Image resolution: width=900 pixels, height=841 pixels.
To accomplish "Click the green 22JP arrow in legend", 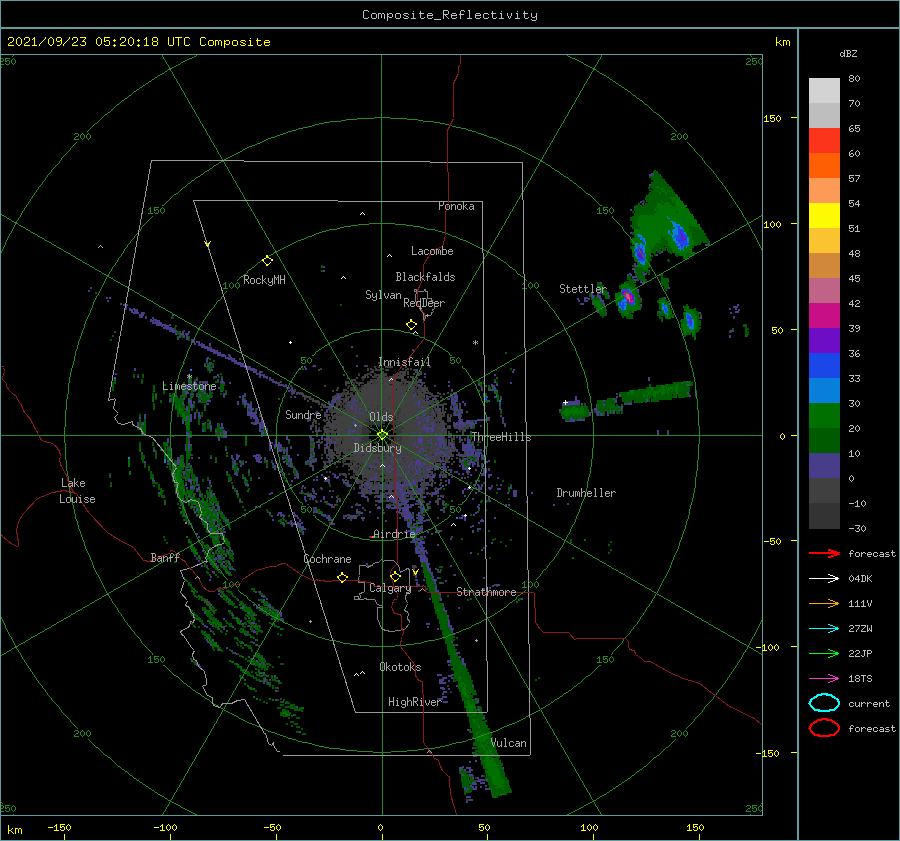I will click(824, 653).
